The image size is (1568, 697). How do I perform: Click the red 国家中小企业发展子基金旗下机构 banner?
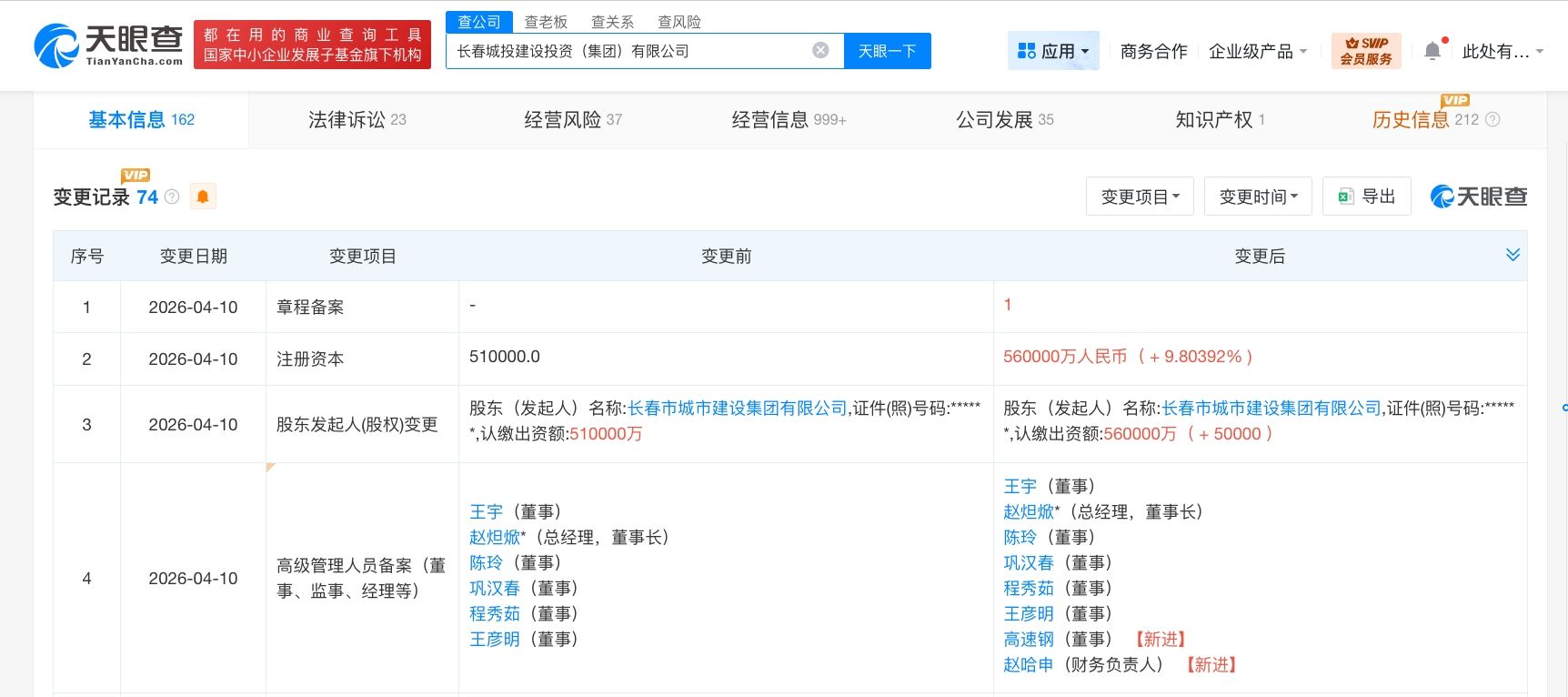pos(312,45)
